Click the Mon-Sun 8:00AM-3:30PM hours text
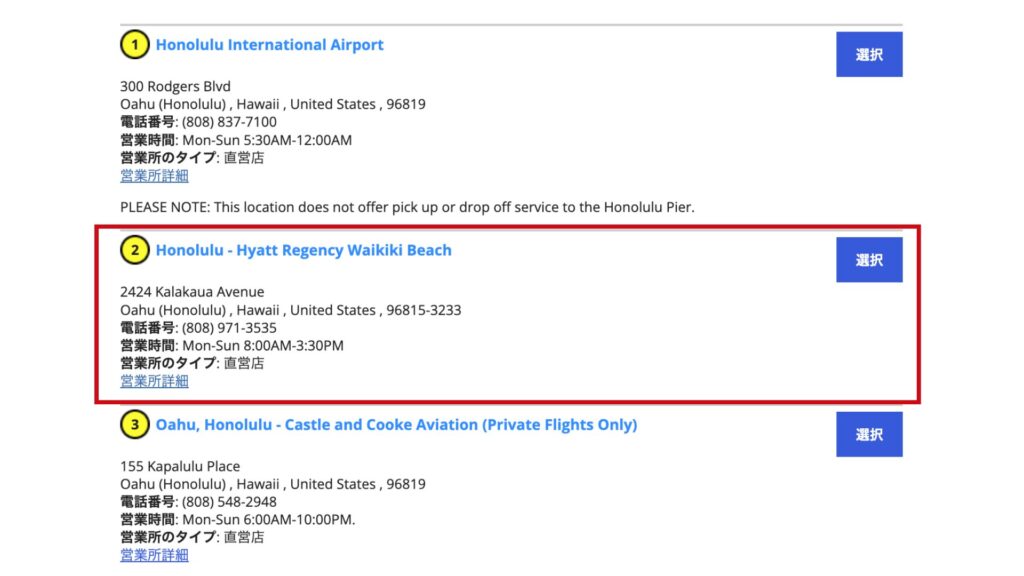 pyautogui.click(x=263, y=345)
